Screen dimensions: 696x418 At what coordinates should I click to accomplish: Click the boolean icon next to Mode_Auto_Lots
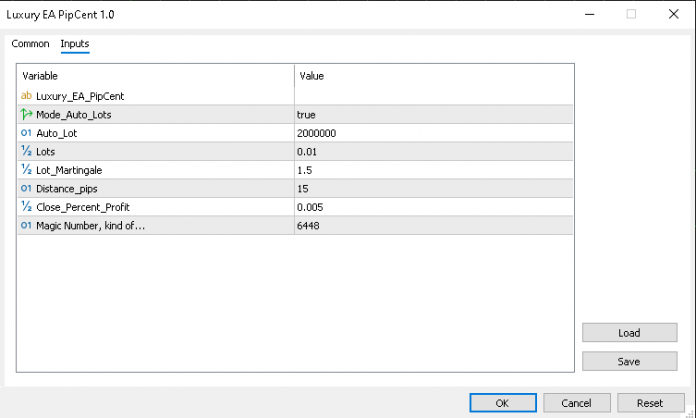(x=27, y=115)
